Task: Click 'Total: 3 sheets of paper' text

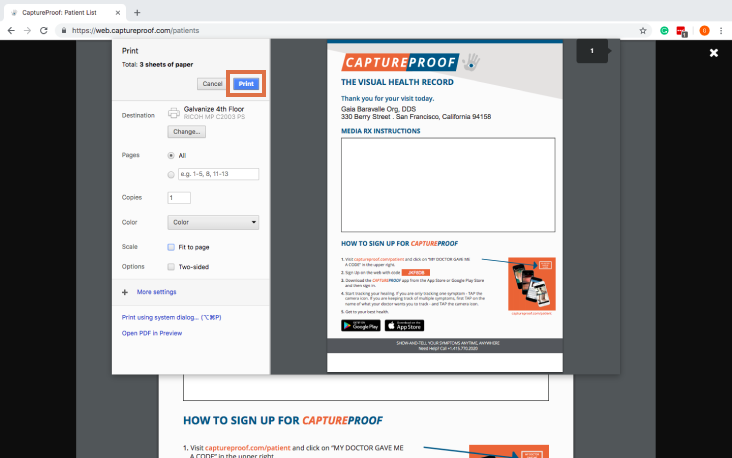Action: [x=157, y=64]
